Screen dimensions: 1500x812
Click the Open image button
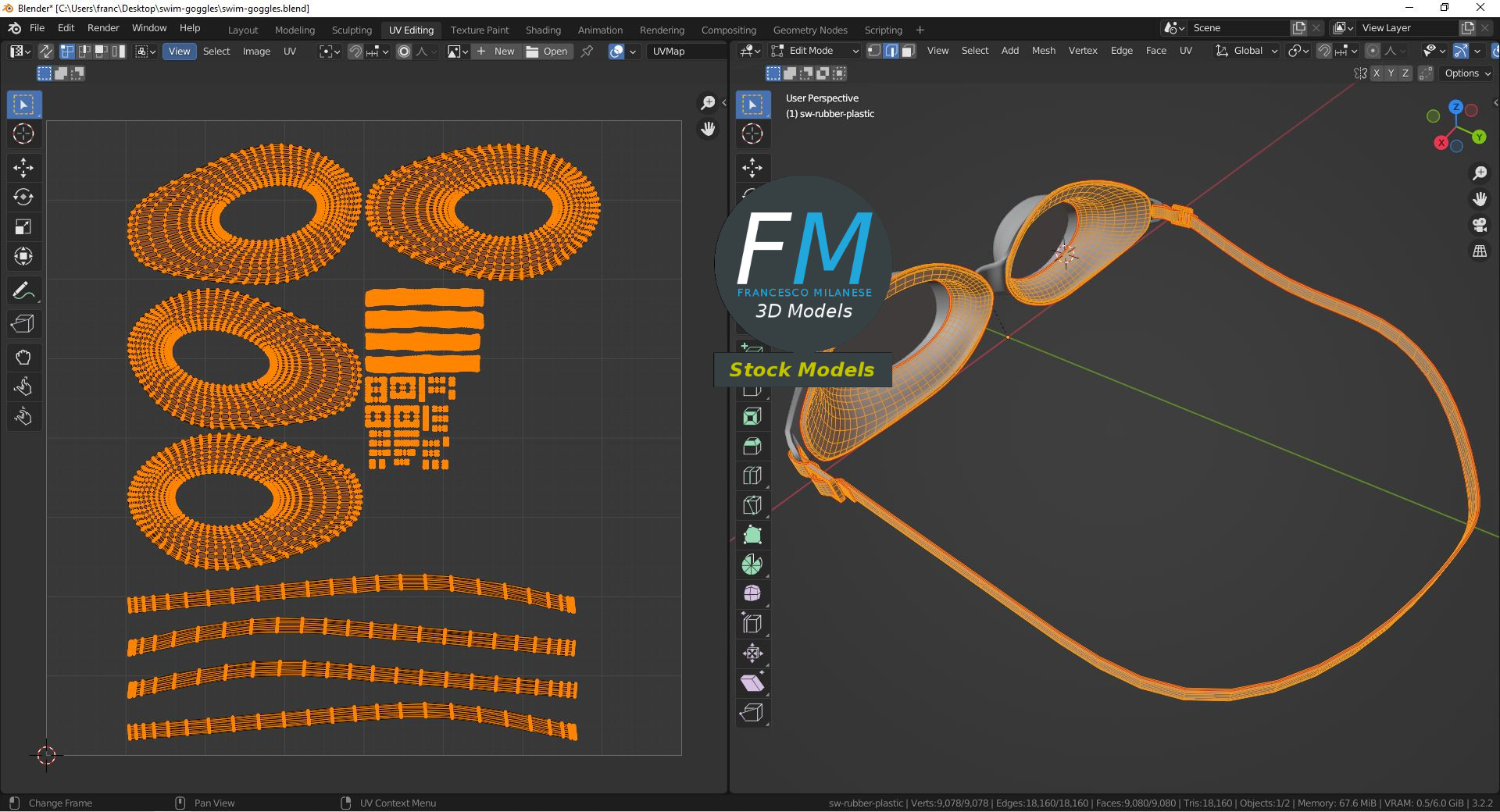pos(548,52)
